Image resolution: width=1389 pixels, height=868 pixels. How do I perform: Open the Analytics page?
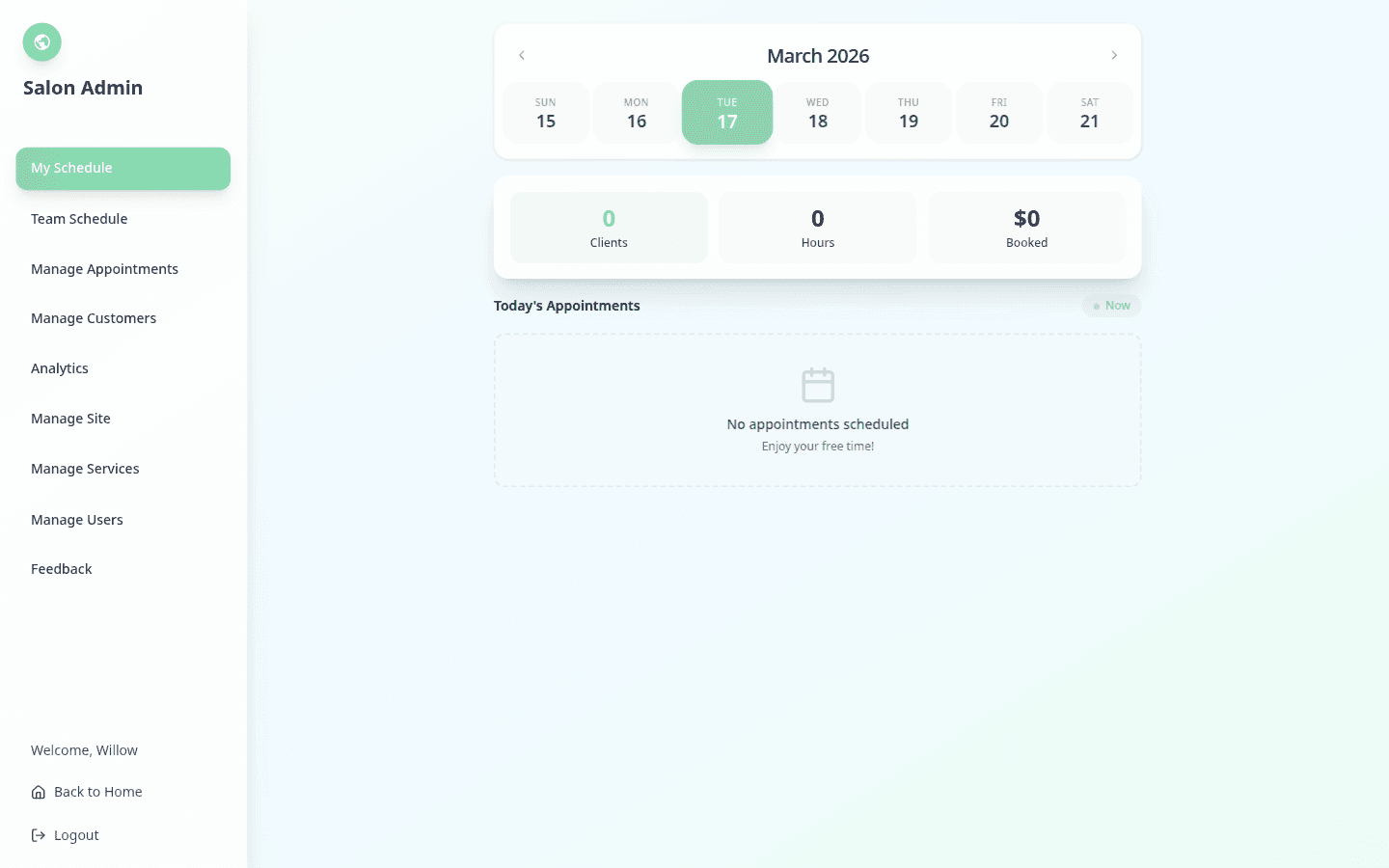click(x=60, y=367)
